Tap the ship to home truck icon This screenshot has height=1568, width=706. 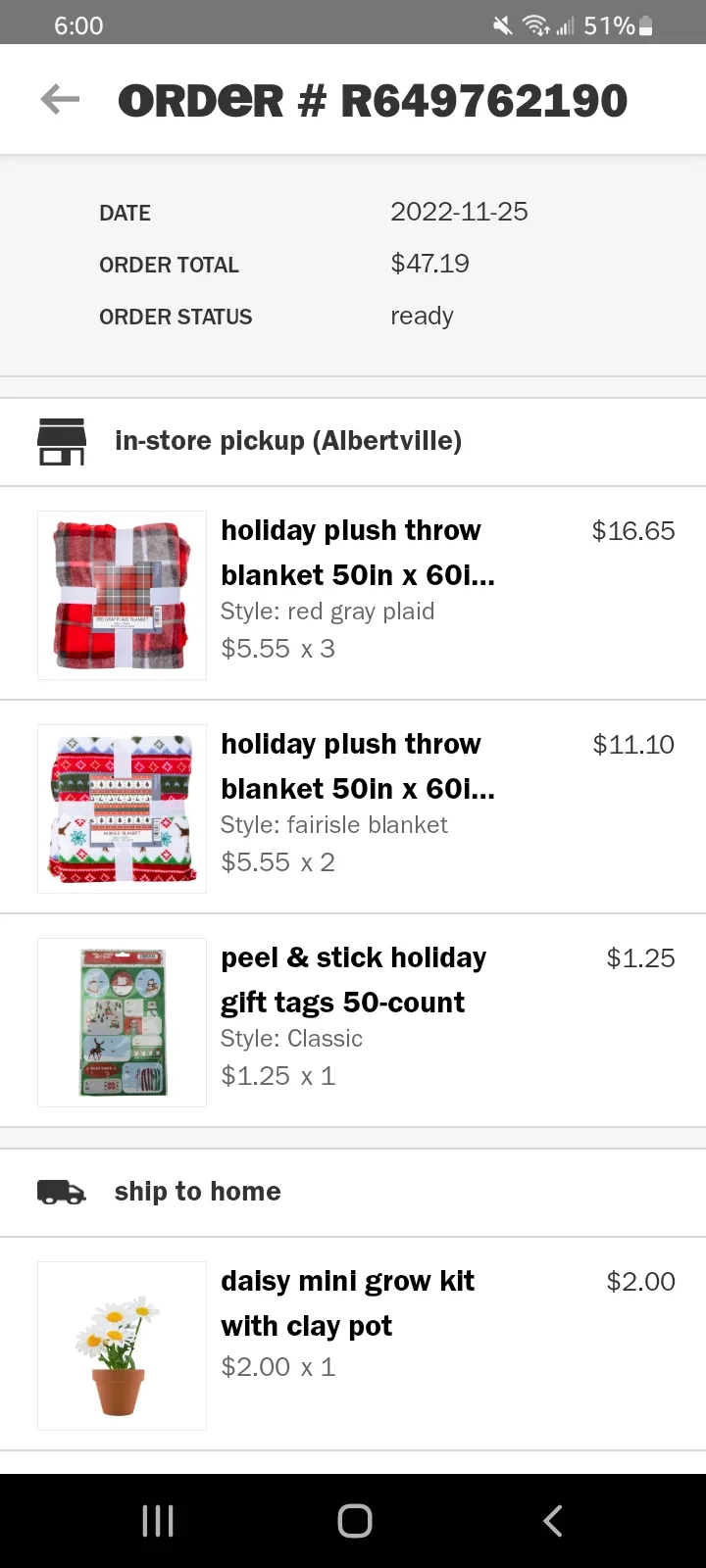click(x=61, y=1192)
